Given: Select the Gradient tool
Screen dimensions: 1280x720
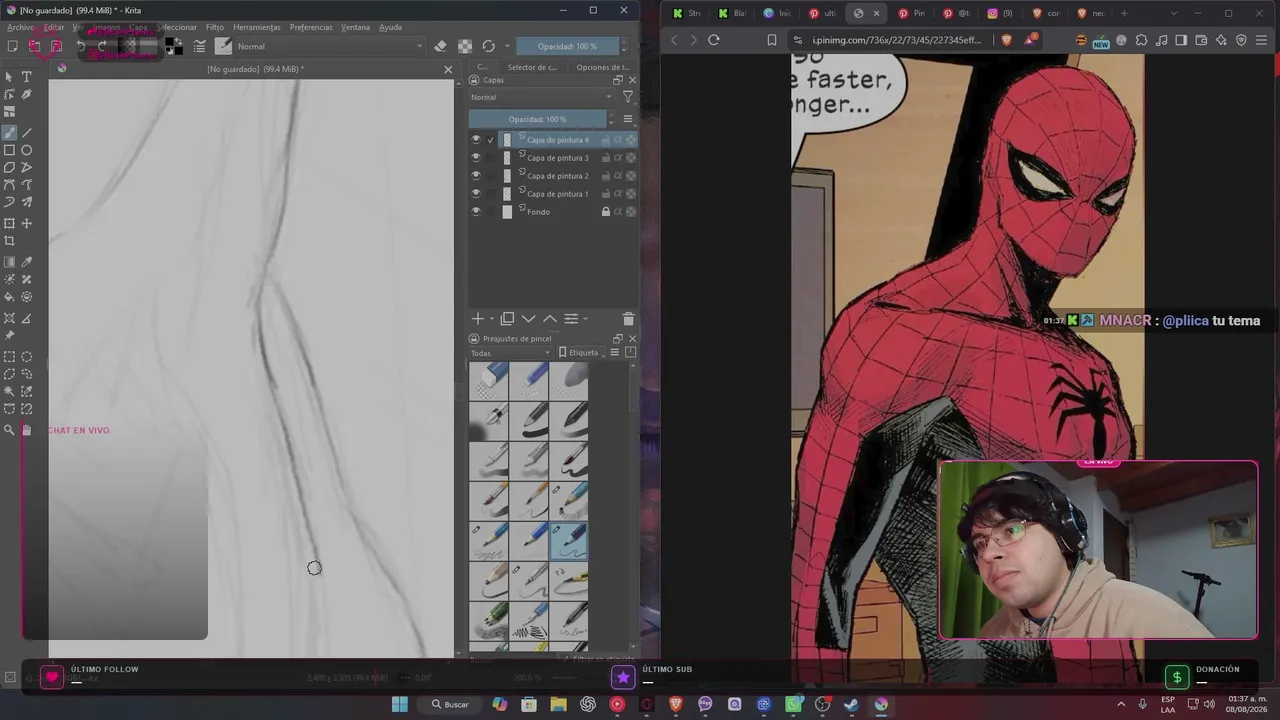Looking at the screenshot, I should point(9,262).
